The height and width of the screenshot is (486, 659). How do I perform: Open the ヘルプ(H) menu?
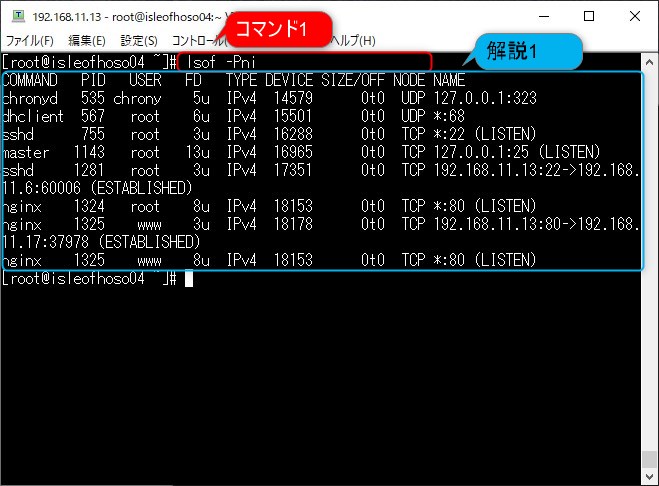click(353, 41)
